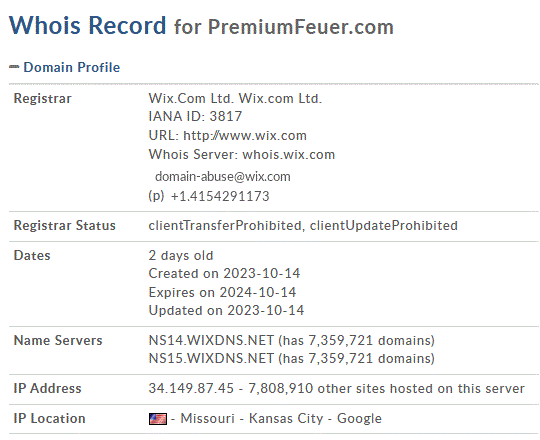Click the Created on 2023-10-14 date
The height and width of the screenshot is (440, 540).
[224, 274]
